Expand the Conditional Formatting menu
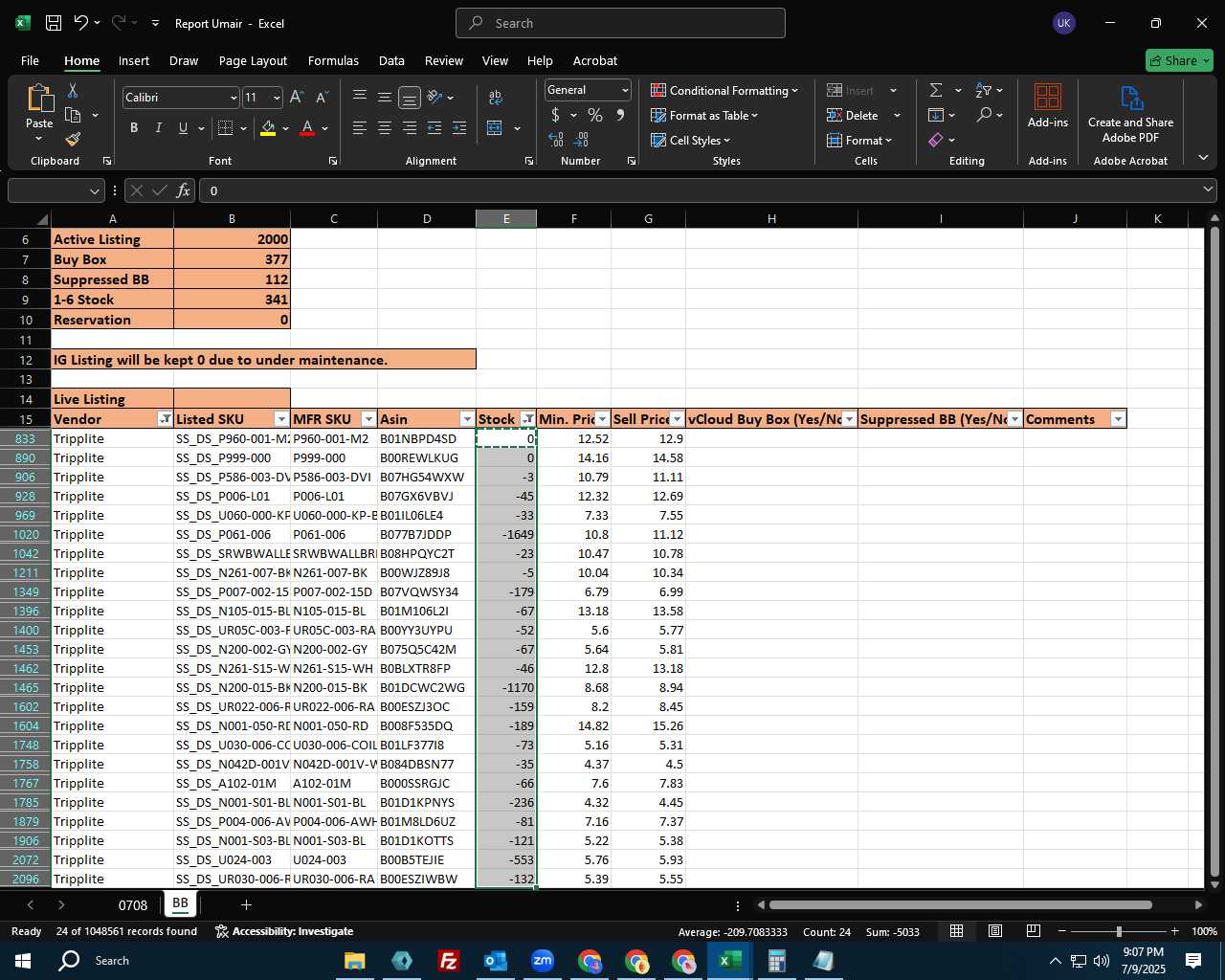 (724, 90)
